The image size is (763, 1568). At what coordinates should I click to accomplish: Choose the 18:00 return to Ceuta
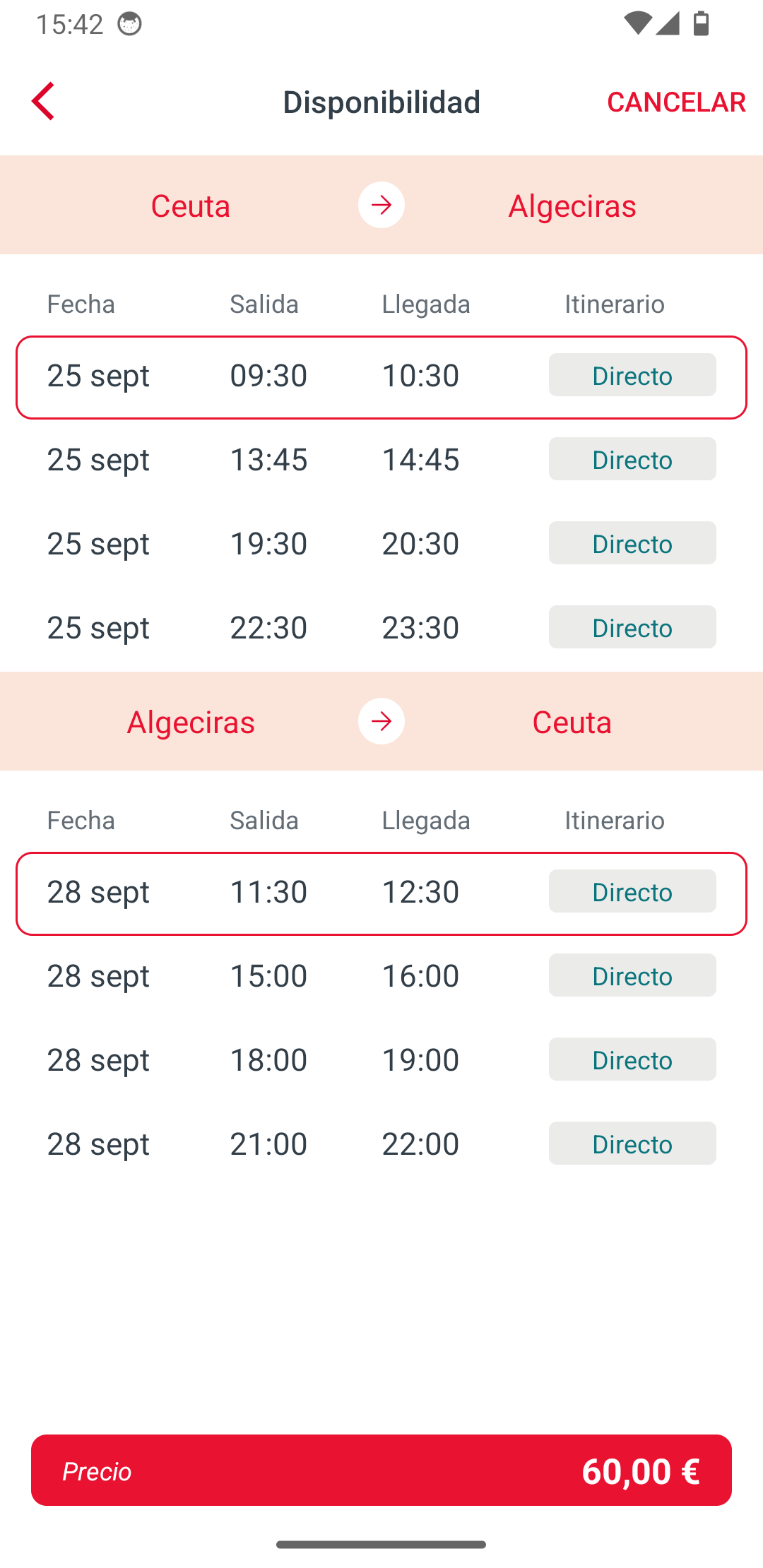click(x=381, y=1059)
